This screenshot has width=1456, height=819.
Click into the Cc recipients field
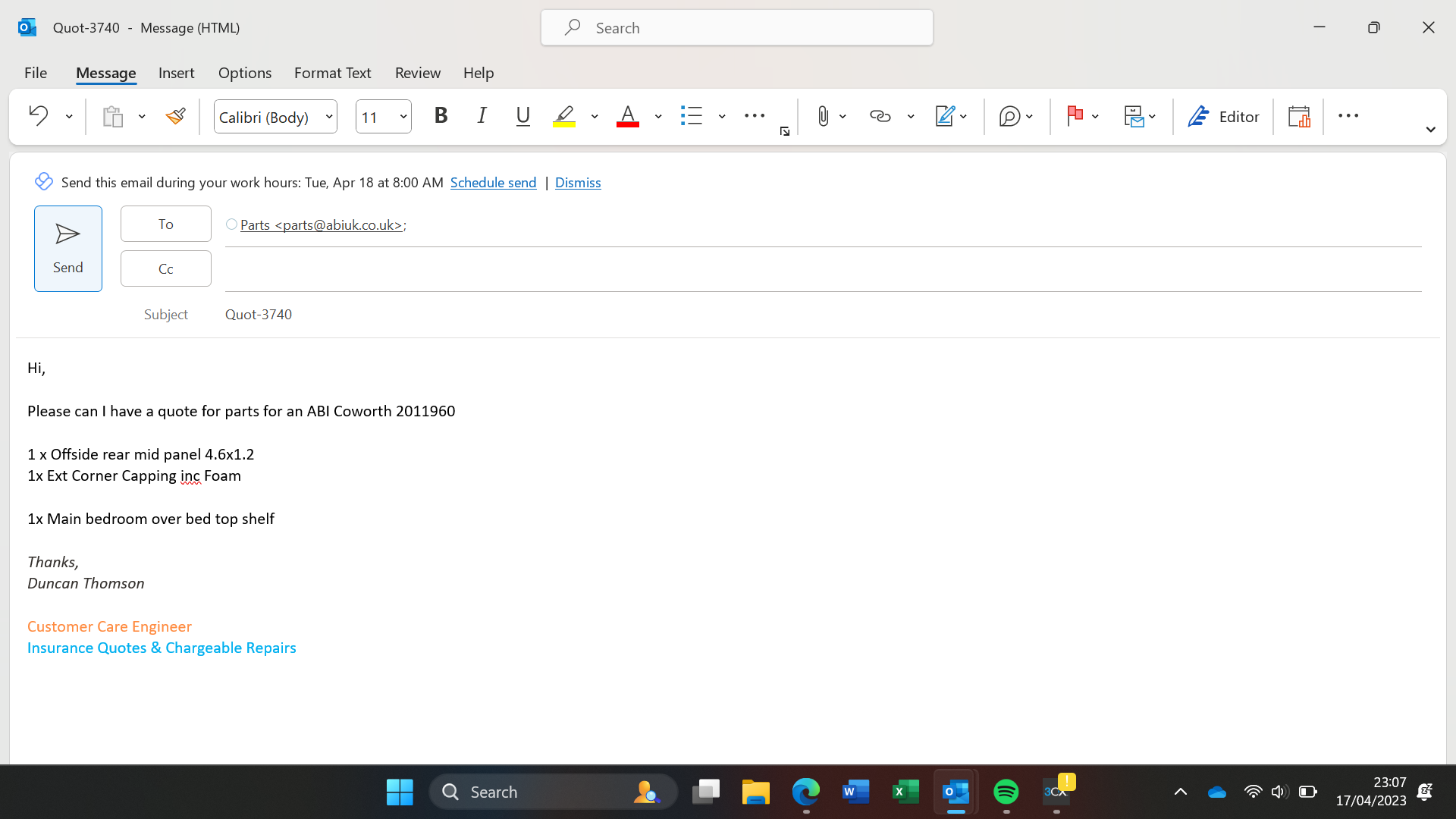(823, 270)
